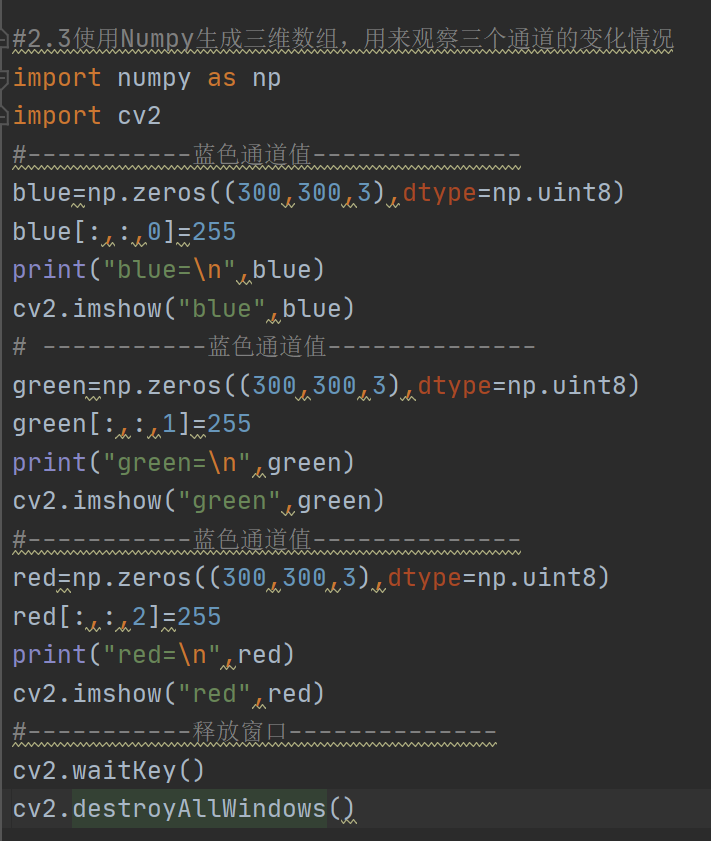Click "numpy" in the import statement
Image resolution: width=711 pixels, height=841 pixels.
[154, 78]
